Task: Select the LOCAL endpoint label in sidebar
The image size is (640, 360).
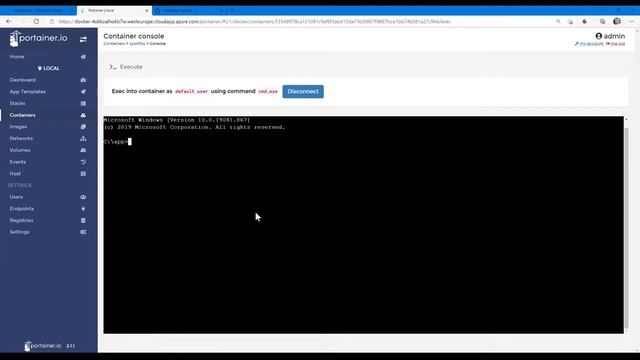Action: (x=49, y=69)
